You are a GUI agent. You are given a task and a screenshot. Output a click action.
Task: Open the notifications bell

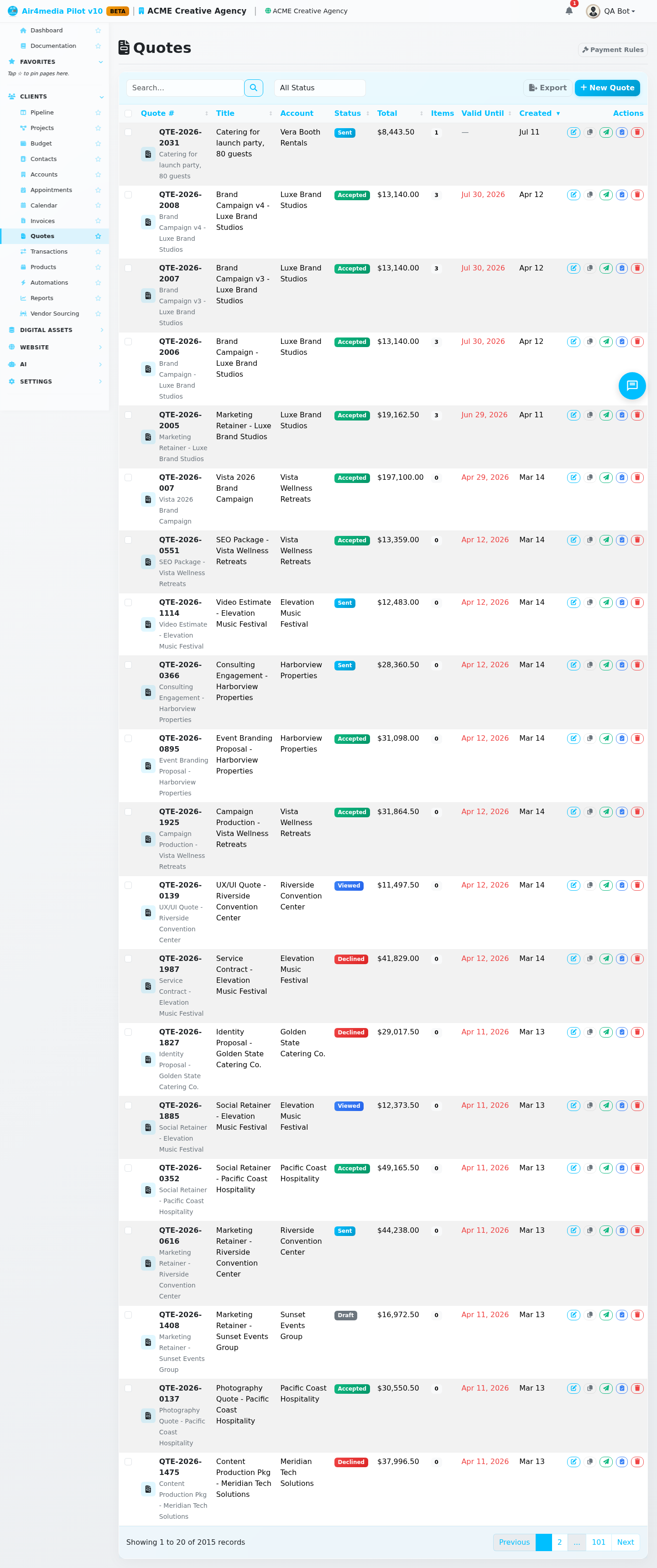tap(568, 11)
